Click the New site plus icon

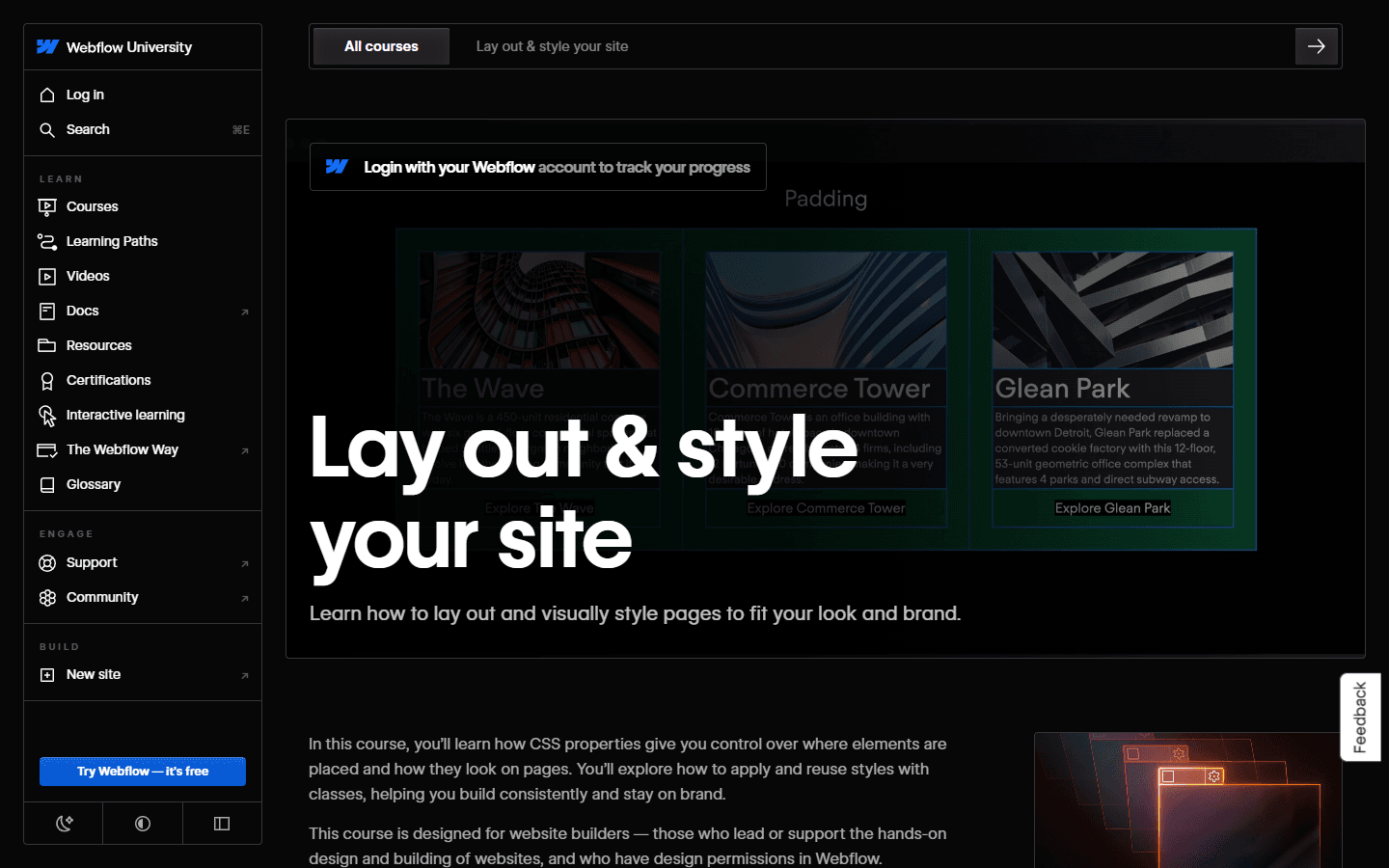tap(47, 675)
